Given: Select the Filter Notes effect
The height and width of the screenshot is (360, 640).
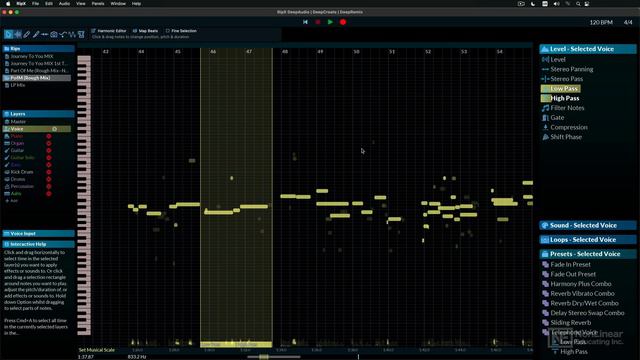Looking at the screenshot, I should click(563, 108).
